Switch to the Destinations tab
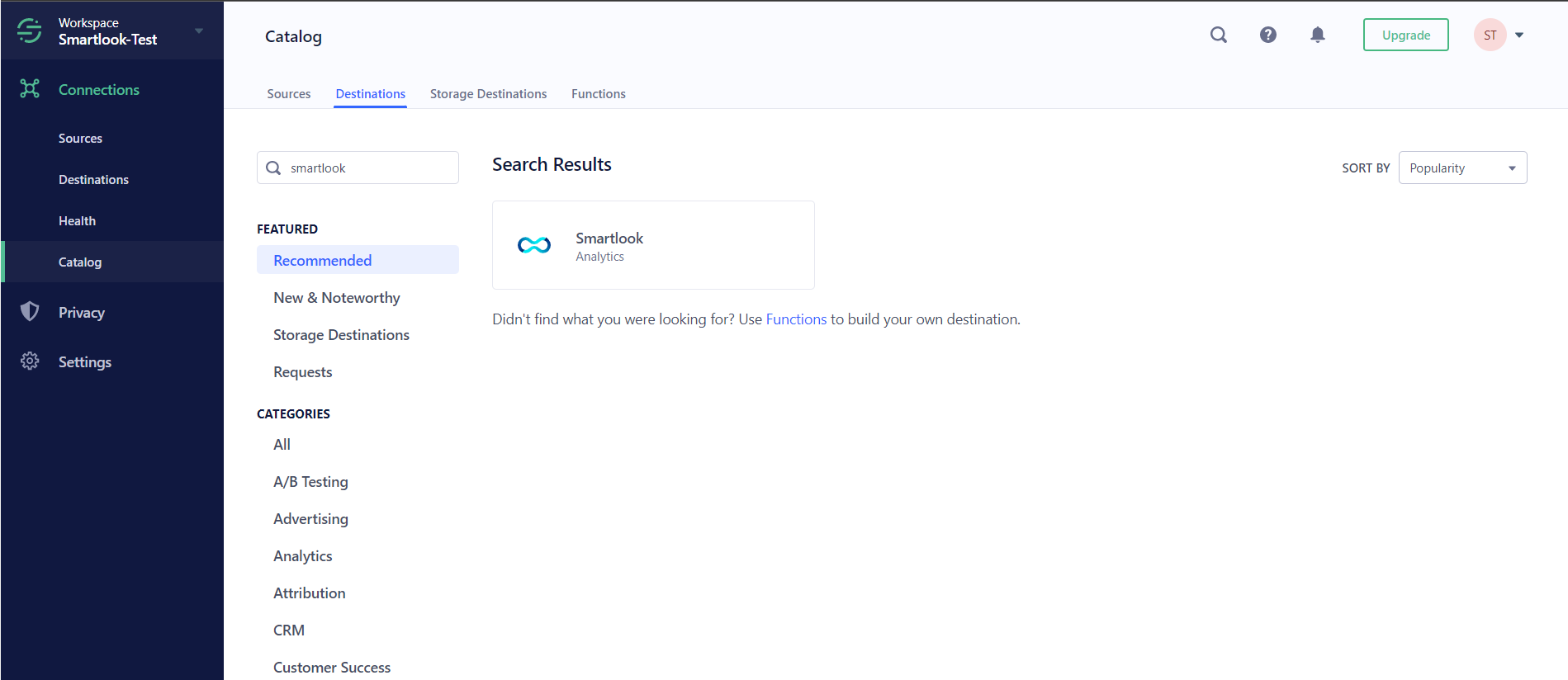 [370, 94]
